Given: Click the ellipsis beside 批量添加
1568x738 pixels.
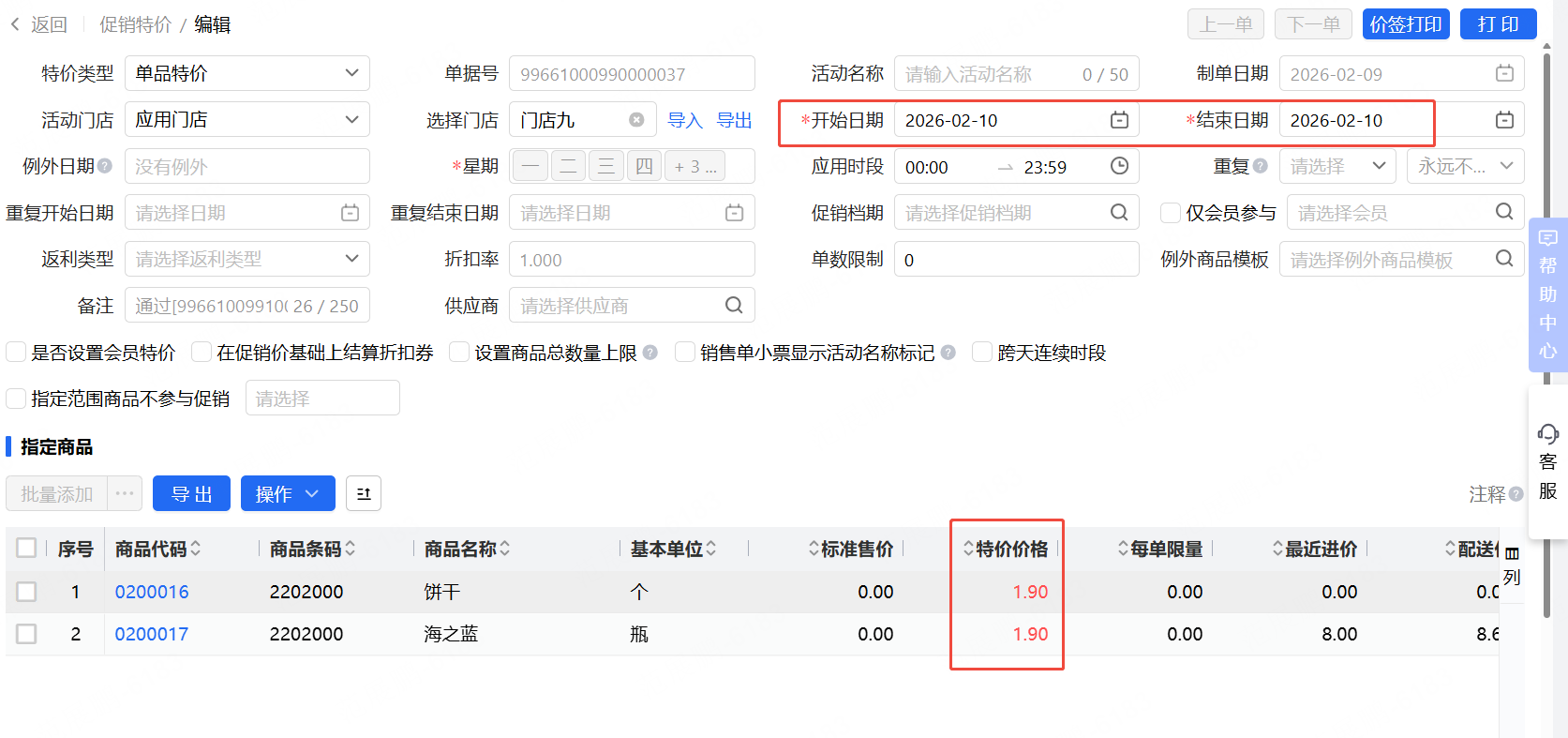Looking at the screenshot, I should [125, 493].
